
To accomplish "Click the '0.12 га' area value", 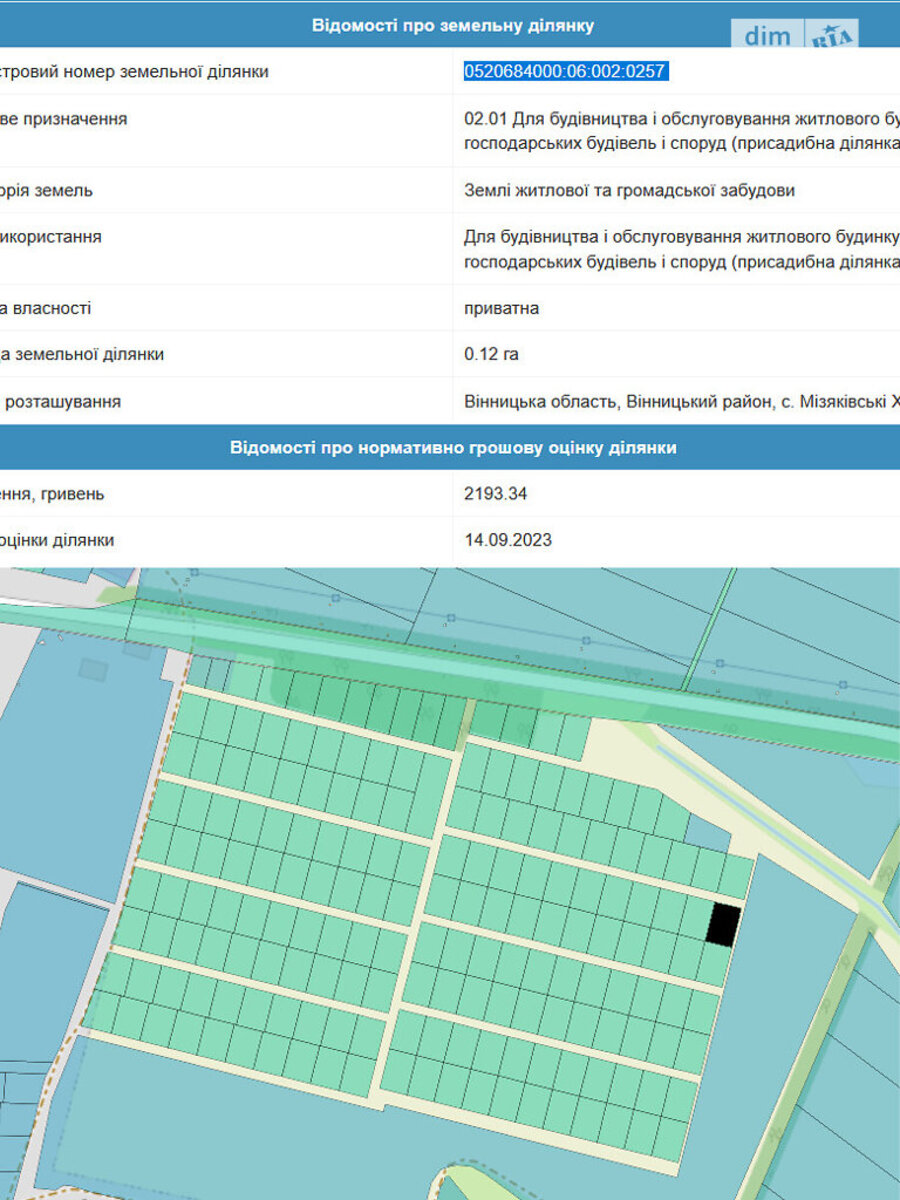I will [492, 354].
